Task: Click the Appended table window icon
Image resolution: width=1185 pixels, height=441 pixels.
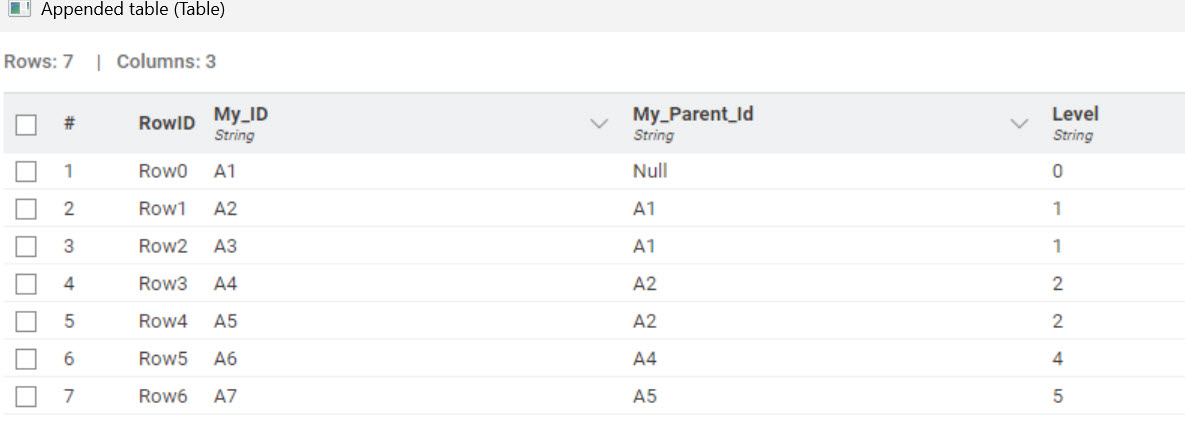Action: pos(20,10)
